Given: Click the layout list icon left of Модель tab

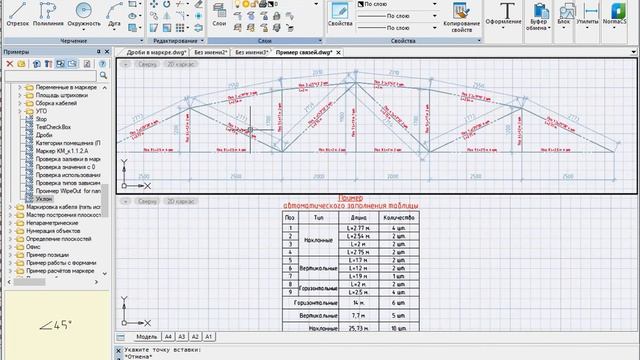Looking at the screenshot, I should coord(120,337).
